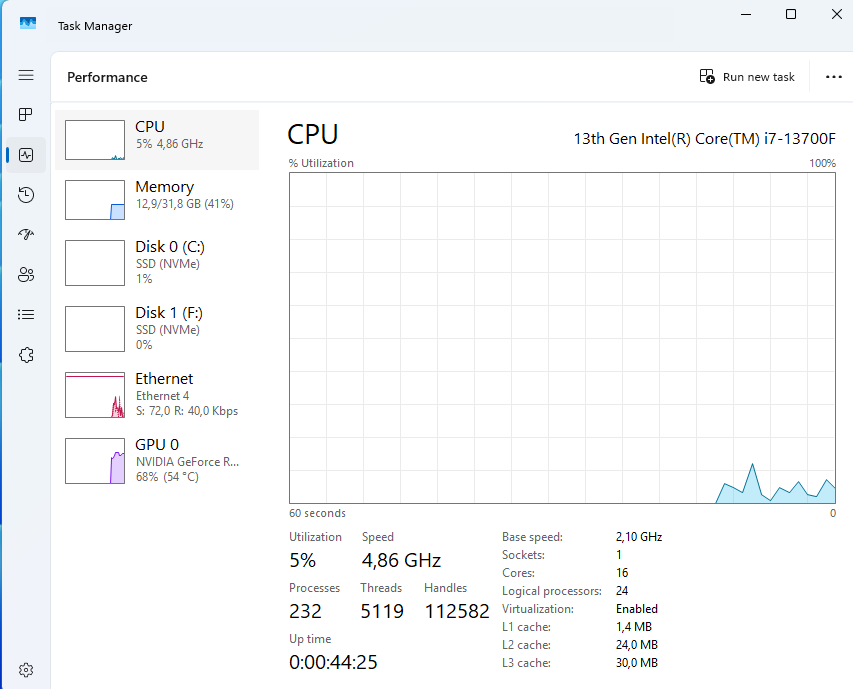Click the L3 cache '30,0 MB' value
Image resolution: width=853 pixels, height=689 pixels.
click(x=636, y=662)
